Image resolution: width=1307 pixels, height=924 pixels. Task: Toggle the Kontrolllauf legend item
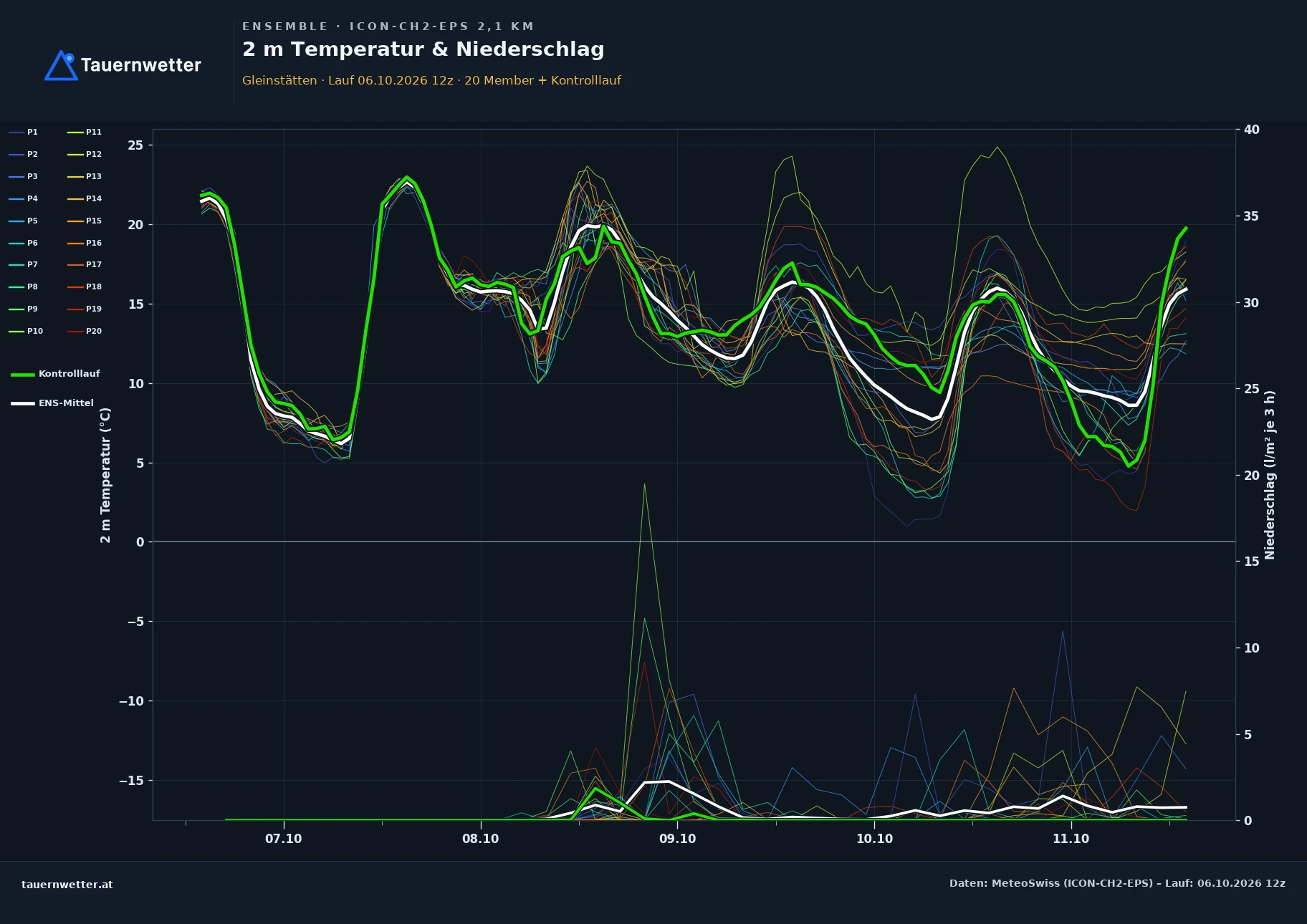[56, 374]
